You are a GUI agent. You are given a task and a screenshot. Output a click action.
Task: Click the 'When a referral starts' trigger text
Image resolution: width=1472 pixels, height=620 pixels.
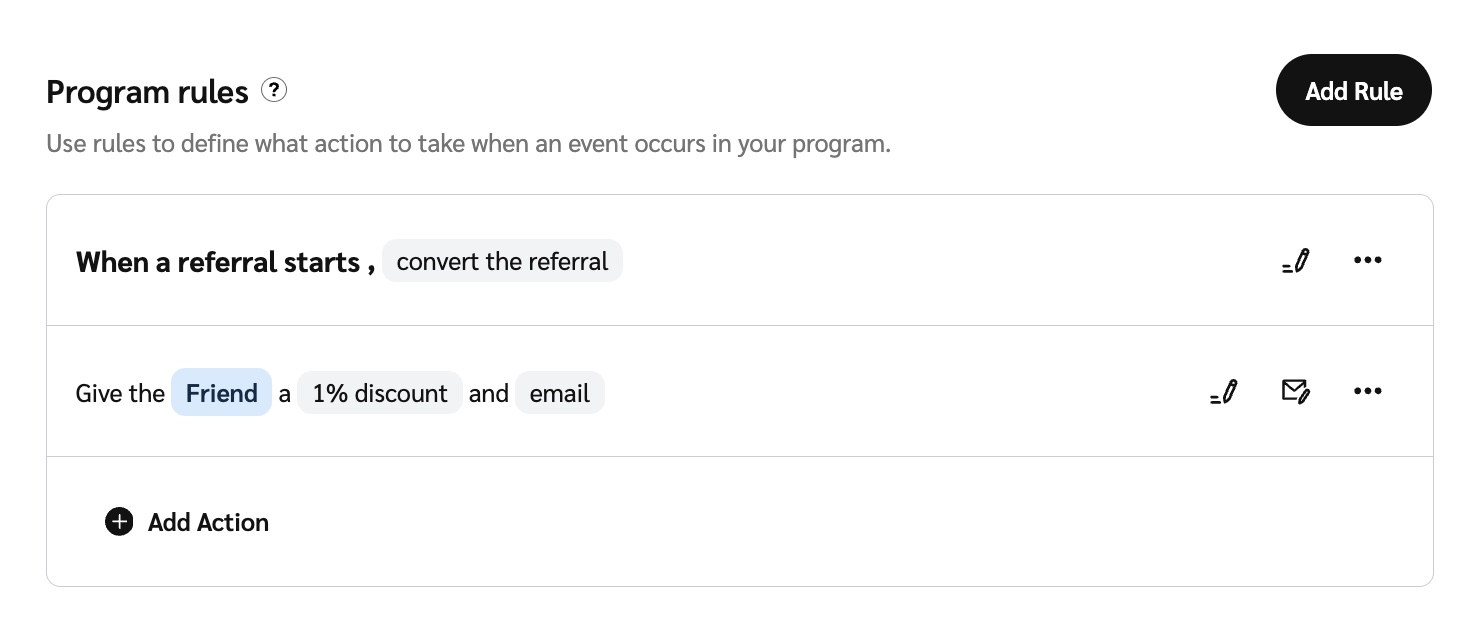click(218, 262)
